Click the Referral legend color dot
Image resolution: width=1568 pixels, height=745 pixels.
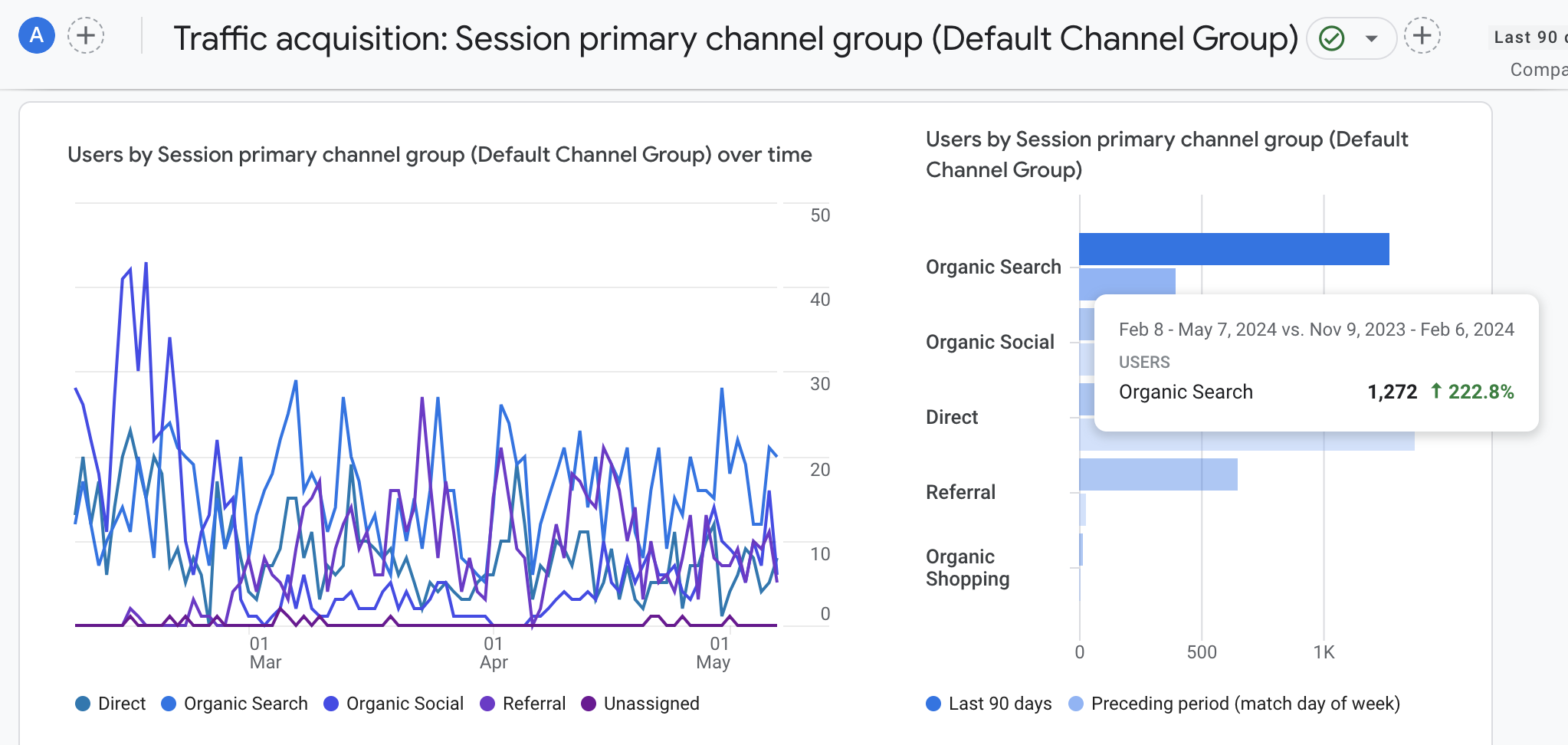point(487,704)
